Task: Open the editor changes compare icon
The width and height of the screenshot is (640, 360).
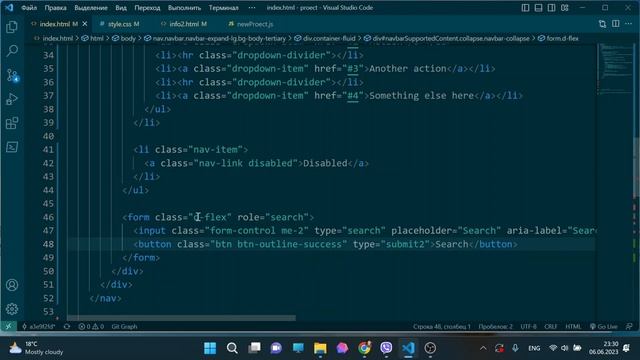Action: [602, 24]
